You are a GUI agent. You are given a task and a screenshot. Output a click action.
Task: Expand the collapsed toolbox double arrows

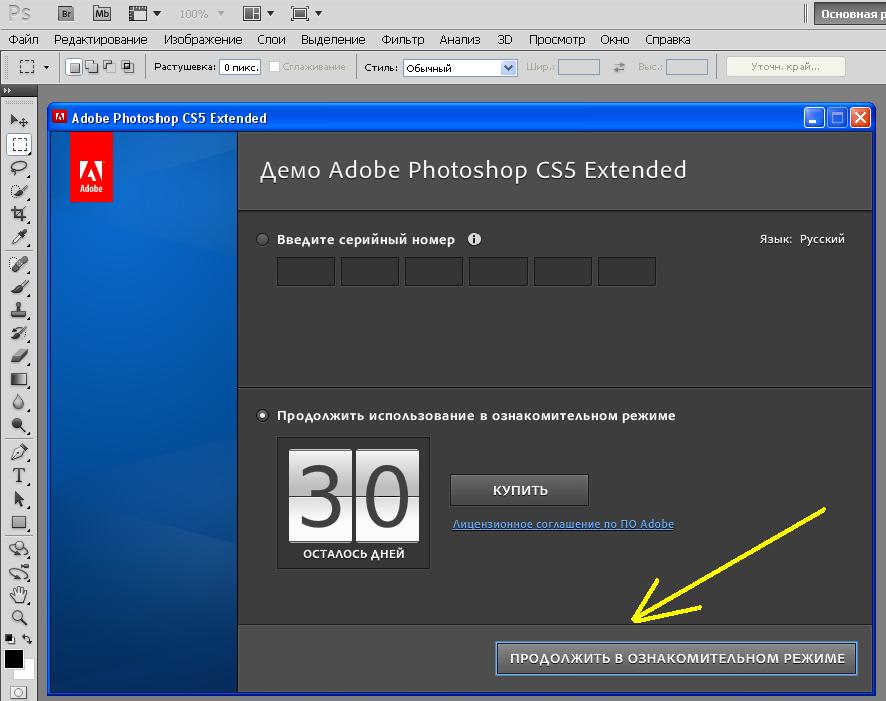pos(7,90)
